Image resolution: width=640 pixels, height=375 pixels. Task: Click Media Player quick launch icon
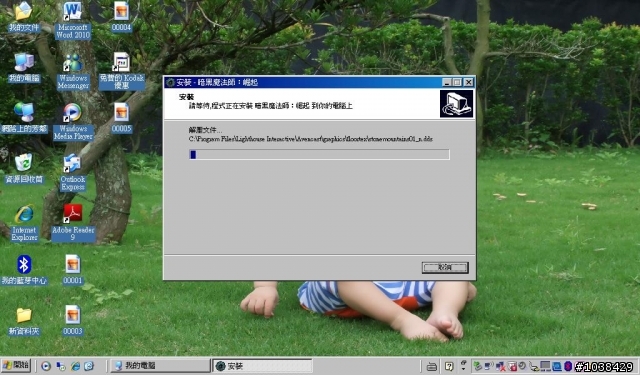pos(46,366)
